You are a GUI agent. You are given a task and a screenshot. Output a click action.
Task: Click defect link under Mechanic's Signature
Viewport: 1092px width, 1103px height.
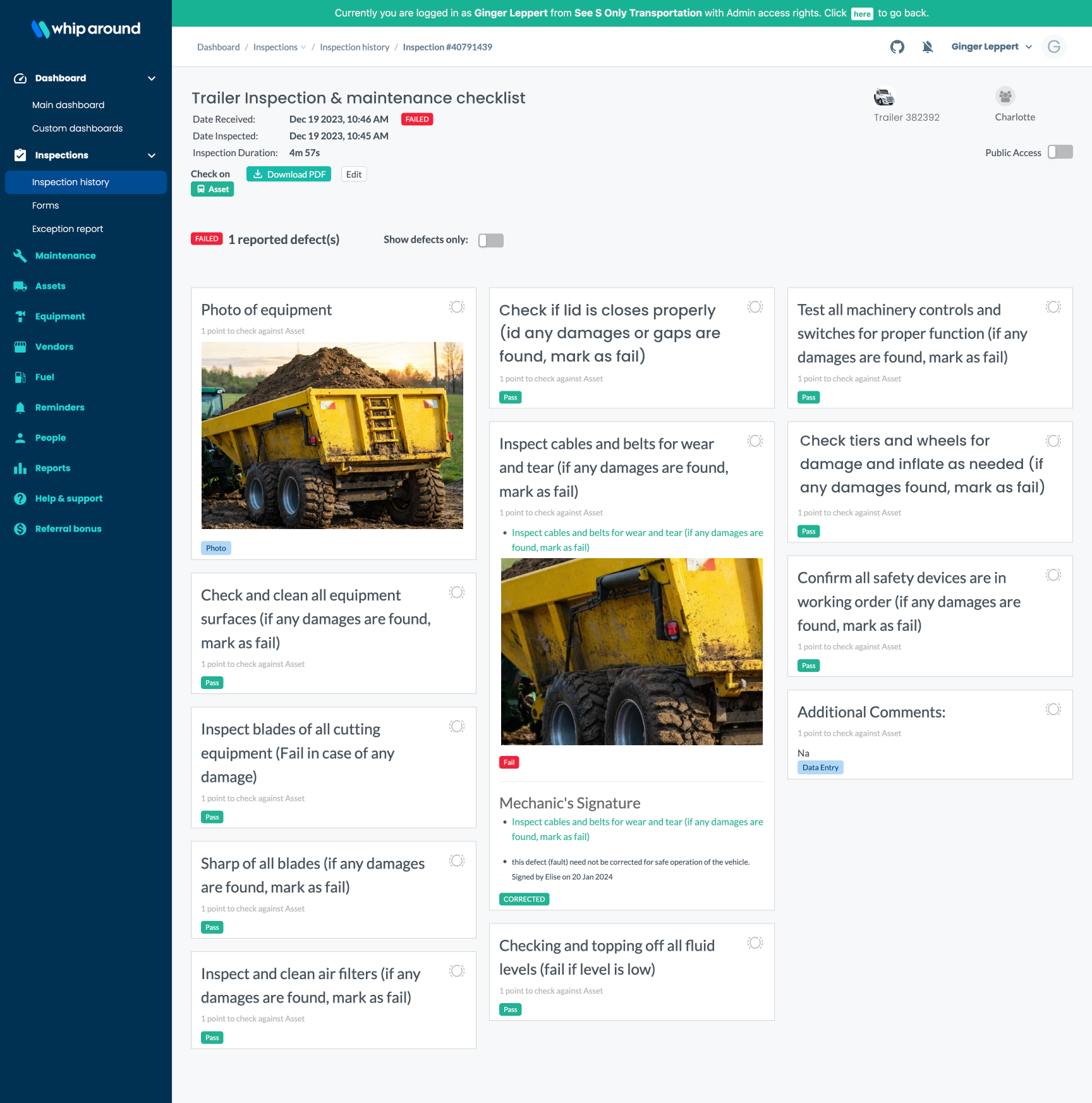[x=637, y=829]
